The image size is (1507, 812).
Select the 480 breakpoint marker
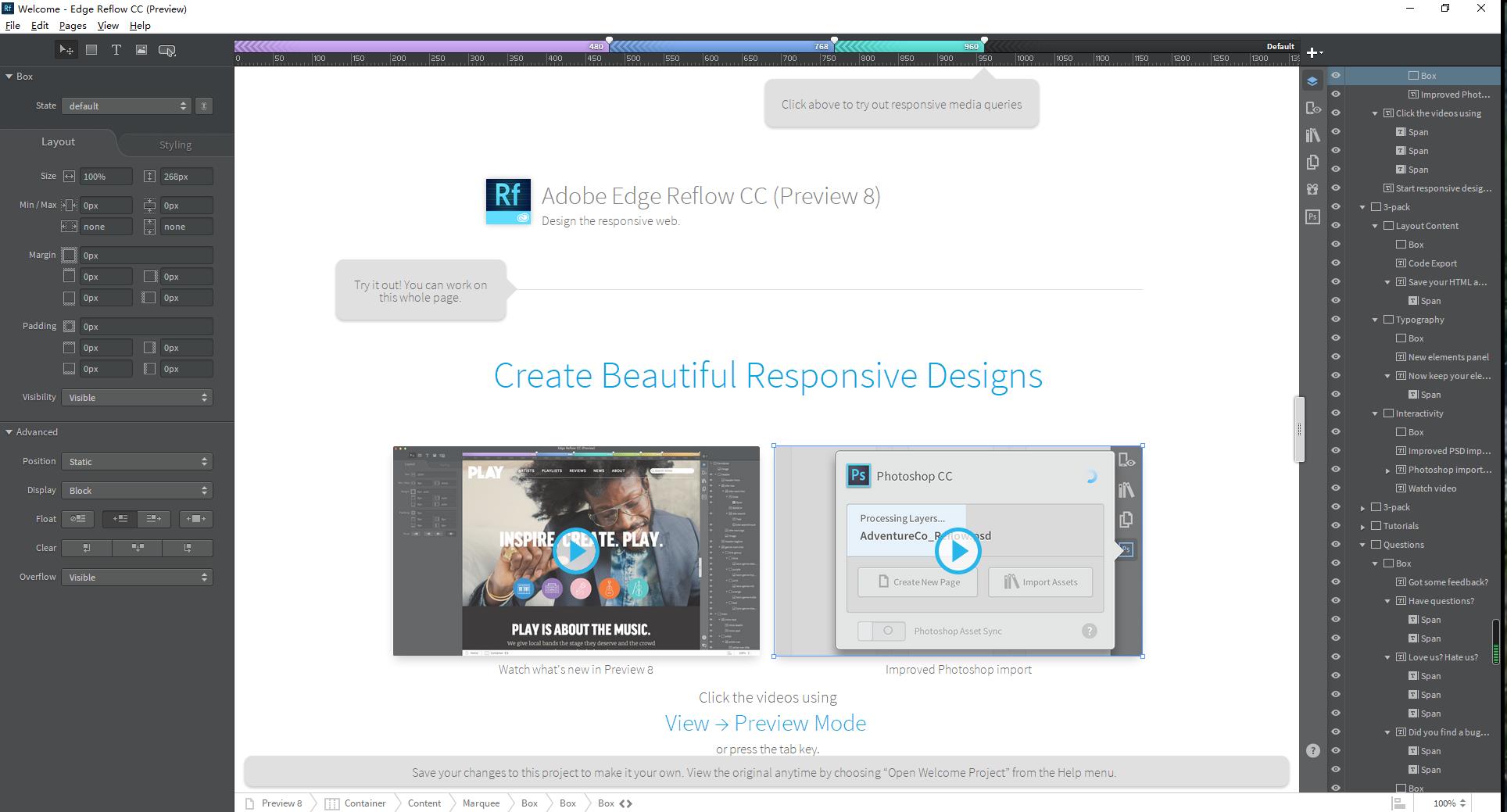tap(609, 40)
